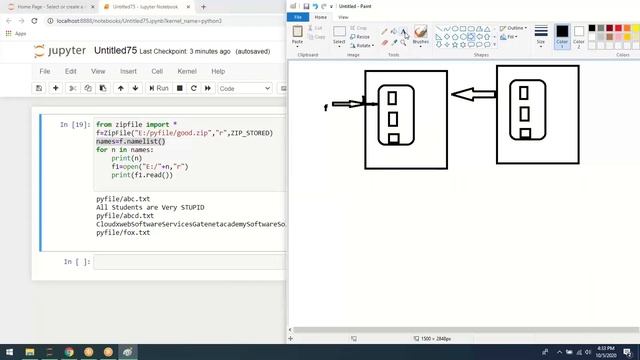Save the notebook with the floppy disk icon
640x360 pixels.
pos(39,88)
